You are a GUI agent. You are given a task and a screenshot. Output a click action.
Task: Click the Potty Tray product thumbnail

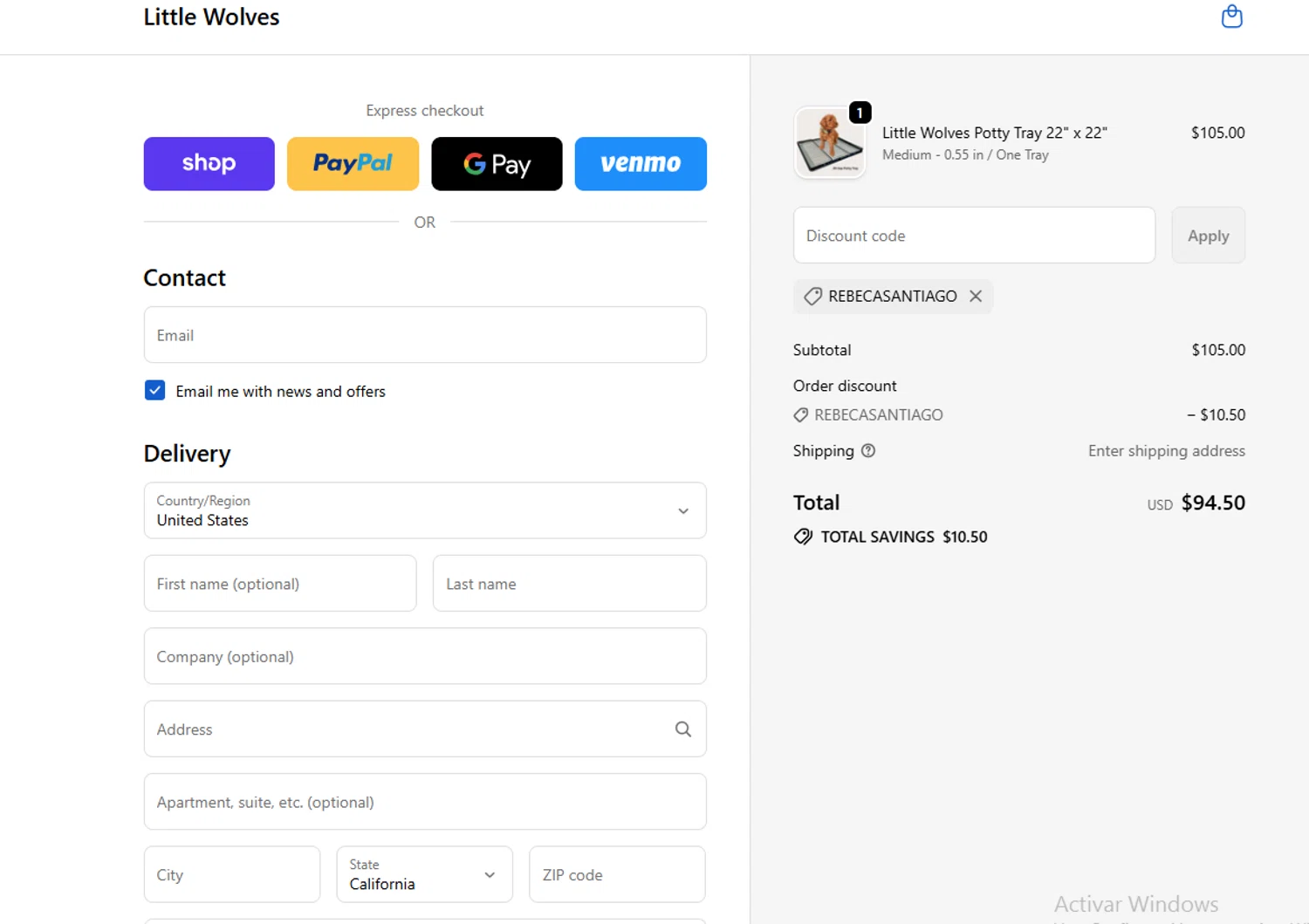830,142
